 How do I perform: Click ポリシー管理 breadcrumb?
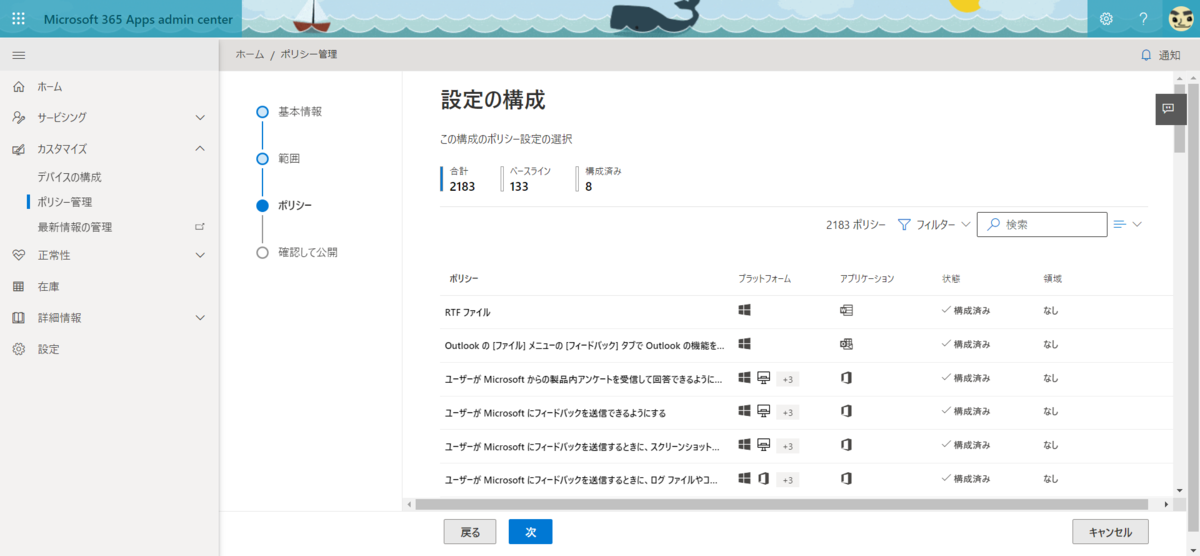[x=309, y=55]
